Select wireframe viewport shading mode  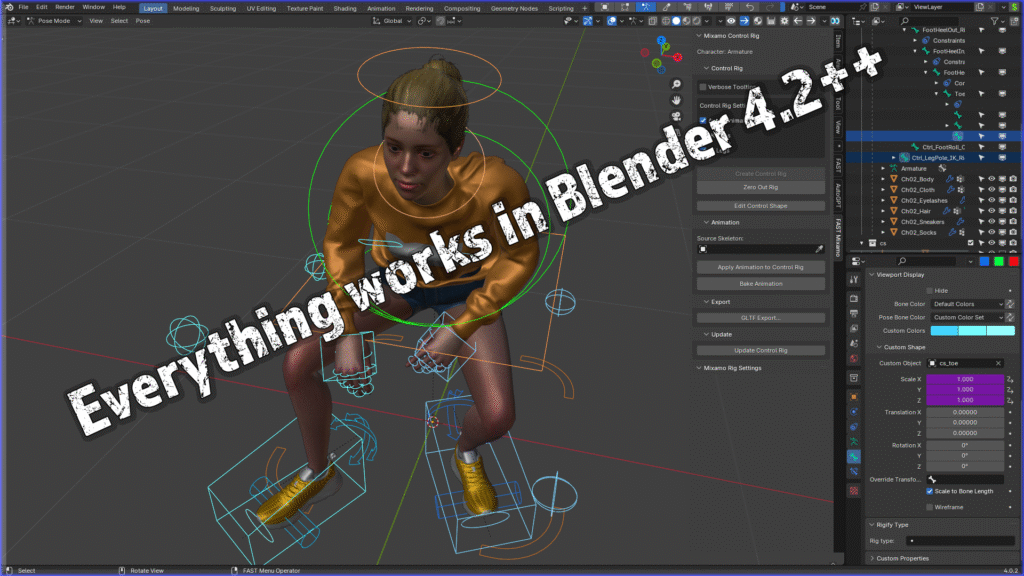pos(665,21)
